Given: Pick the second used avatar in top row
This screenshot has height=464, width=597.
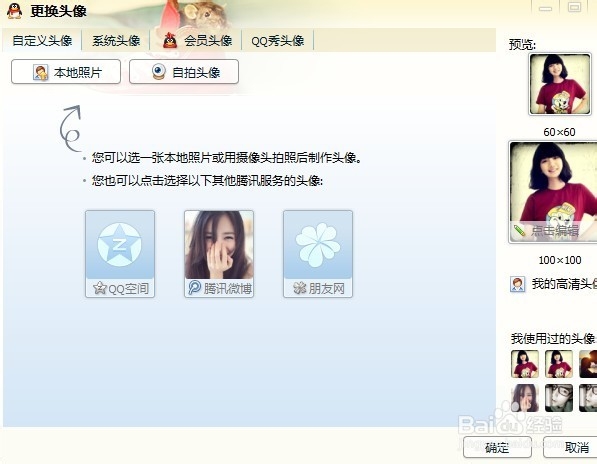Looking at the screenshot, I should pos(559,364).
